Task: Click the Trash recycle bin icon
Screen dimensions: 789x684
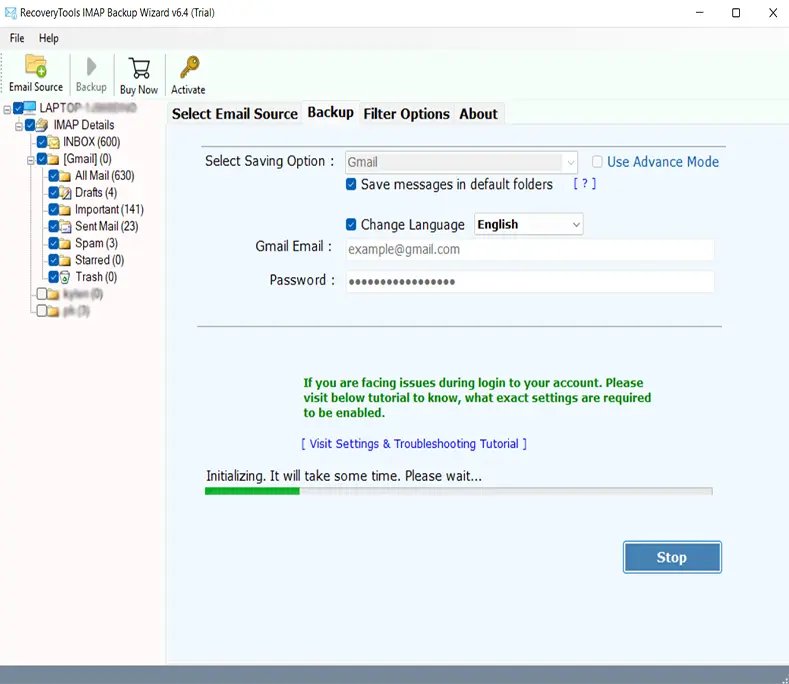Action: [x=64, y=277]
